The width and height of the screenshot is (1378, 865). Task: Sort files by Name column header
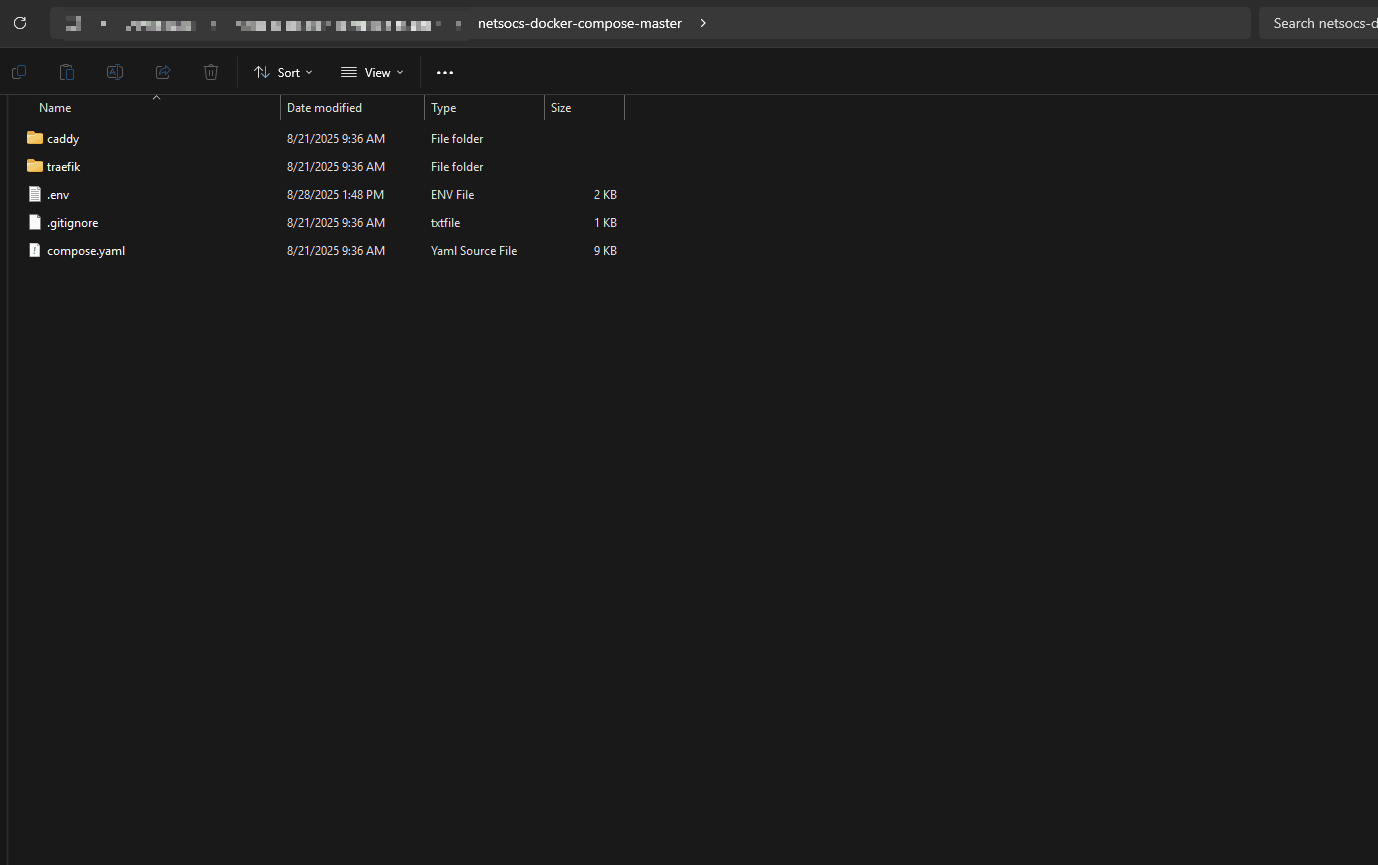(55, 108)
